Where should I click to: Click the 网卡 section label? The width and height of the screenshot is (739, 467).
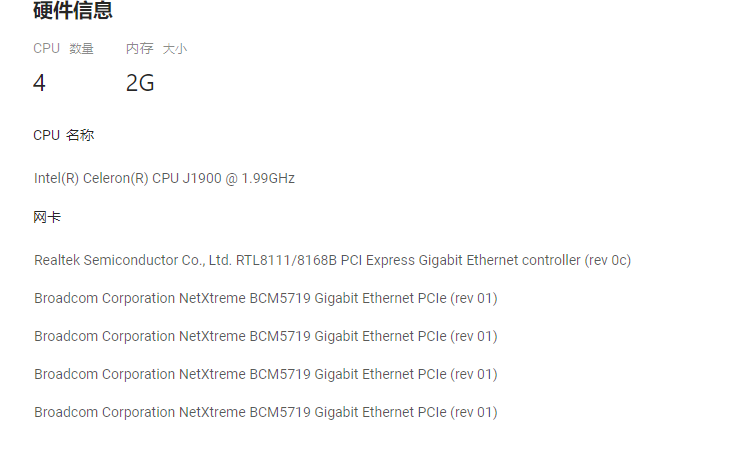47,217
